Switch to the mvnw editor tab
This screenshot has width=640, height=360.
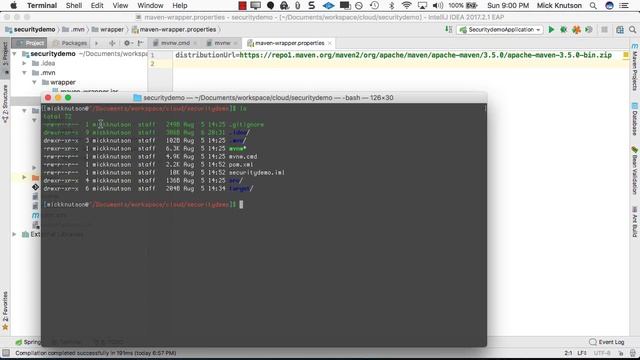[x=222, y=43]
